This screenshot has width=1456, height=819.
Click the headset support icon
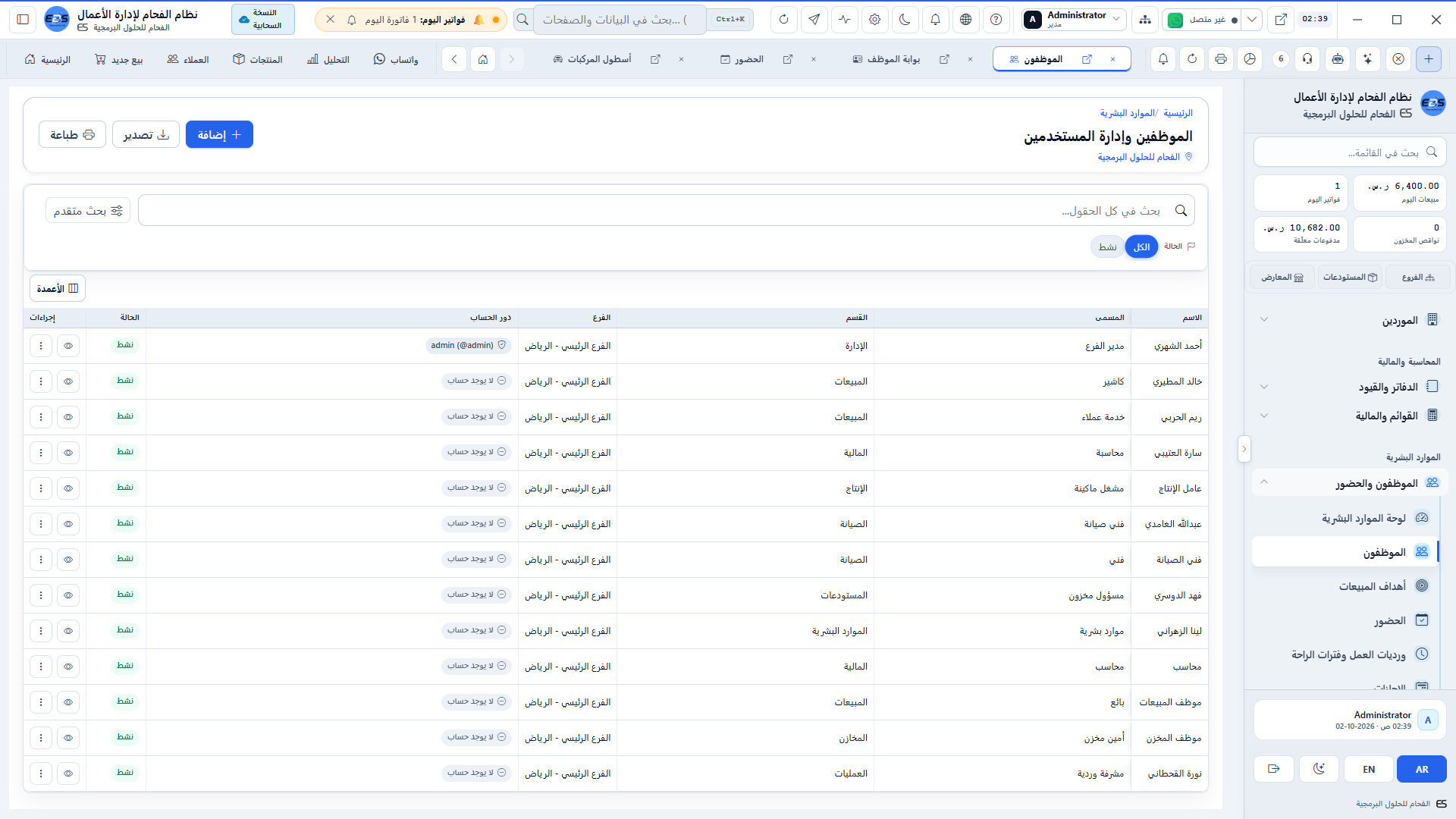[1308, 59]
